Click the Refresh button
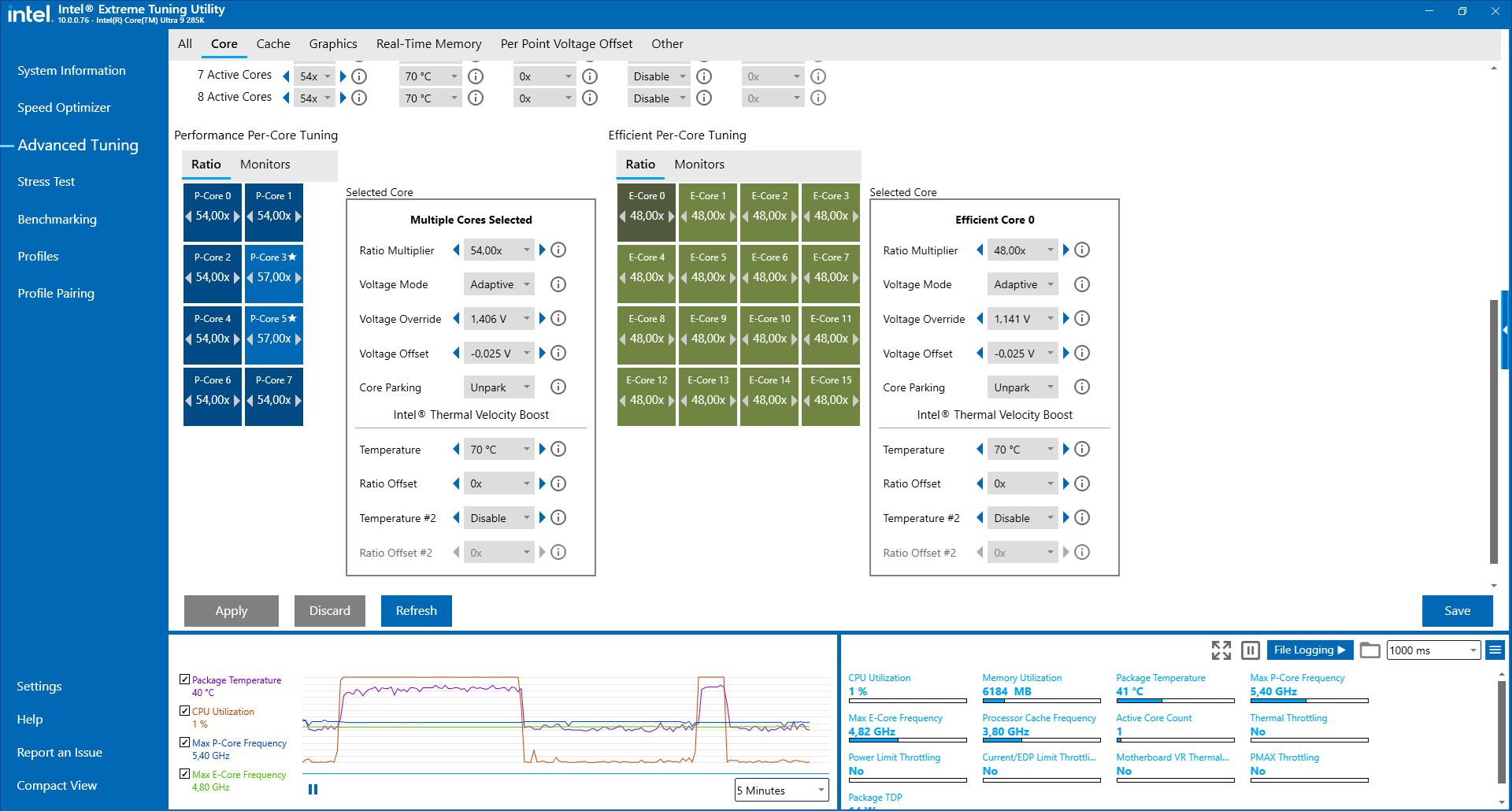The image size is (1512, 811). [417, 611]
